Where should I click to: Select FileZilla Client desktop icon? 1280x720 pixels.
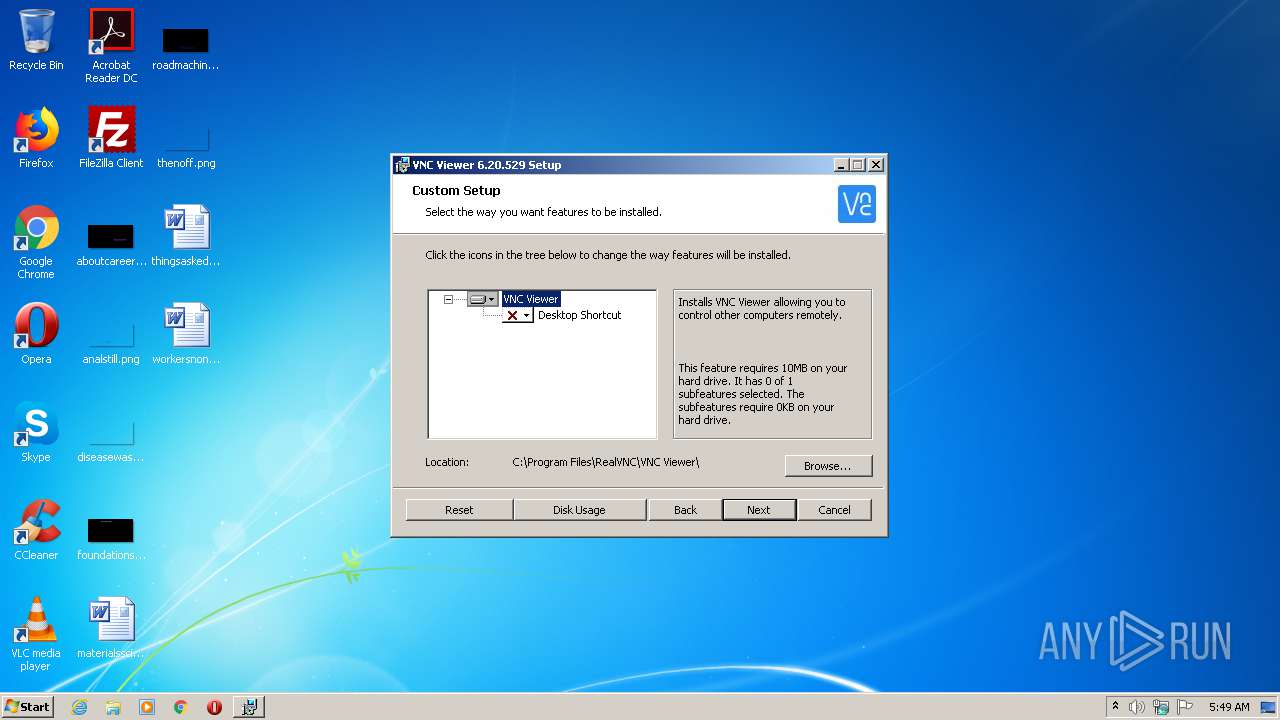(111, 138)
